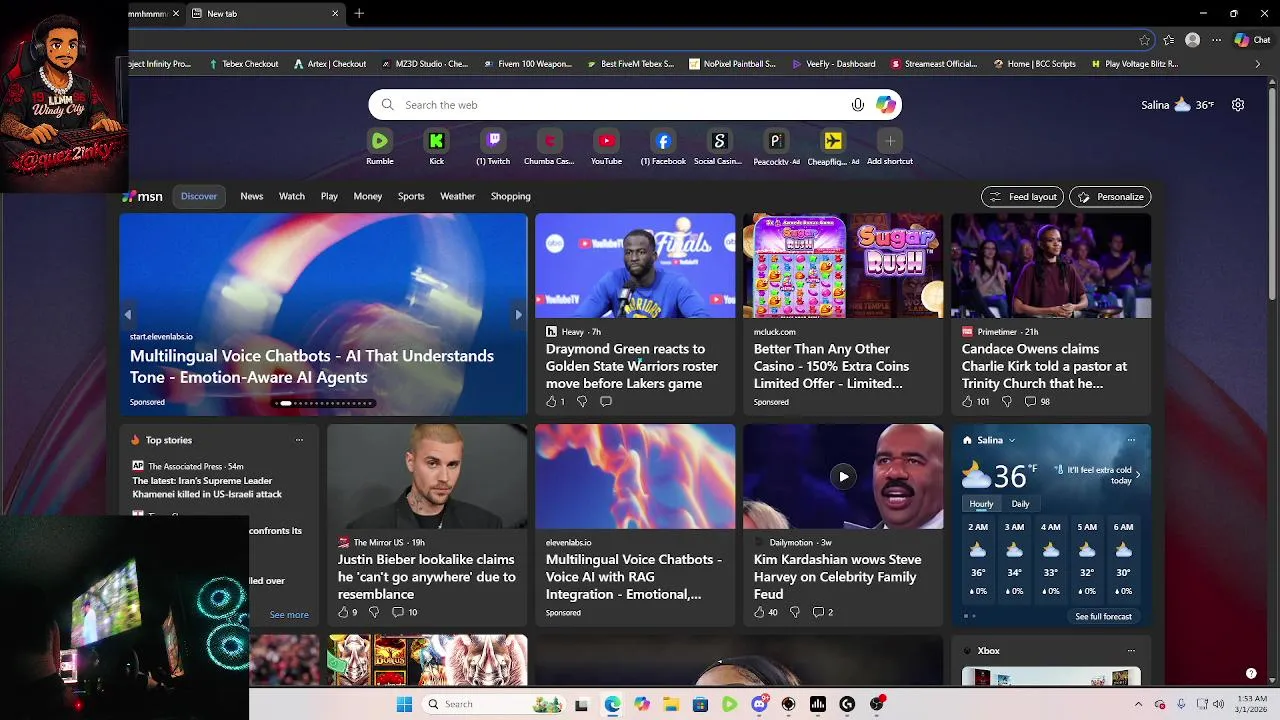Open the Facebook shortcut icon

(663, 141)
